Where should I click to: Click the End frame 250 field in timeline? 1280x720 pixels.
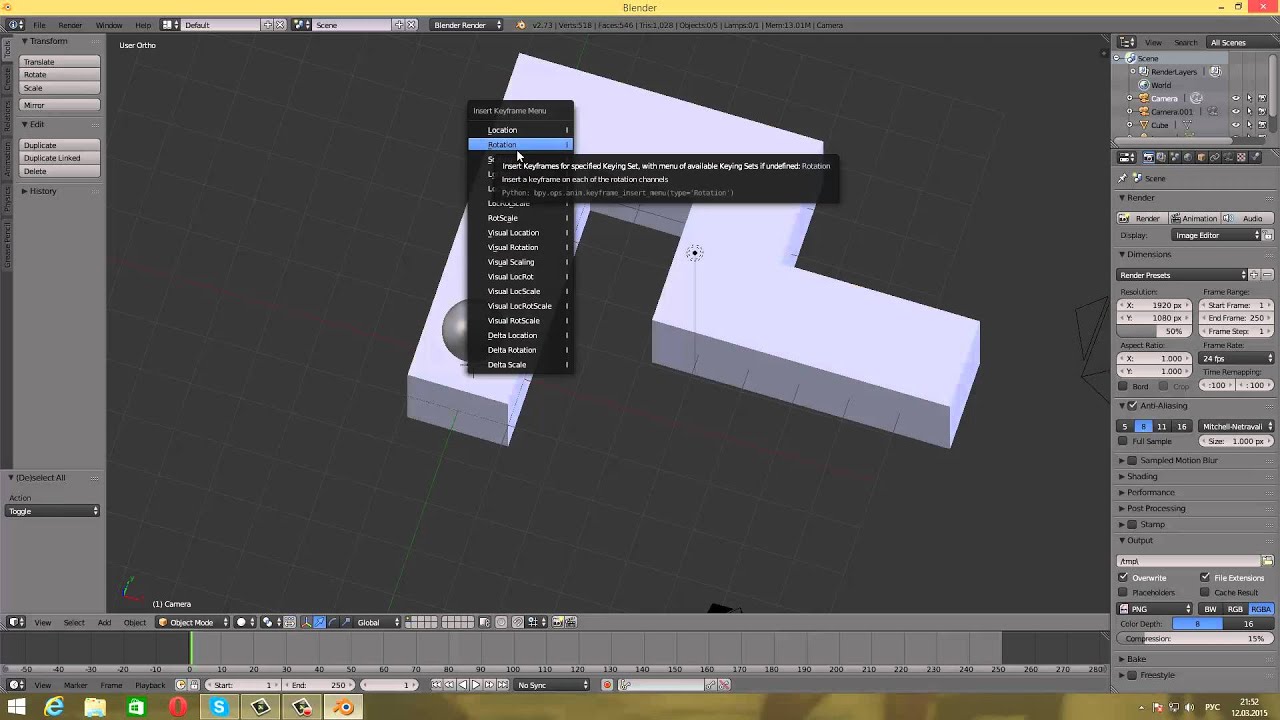tap(320, 685)
